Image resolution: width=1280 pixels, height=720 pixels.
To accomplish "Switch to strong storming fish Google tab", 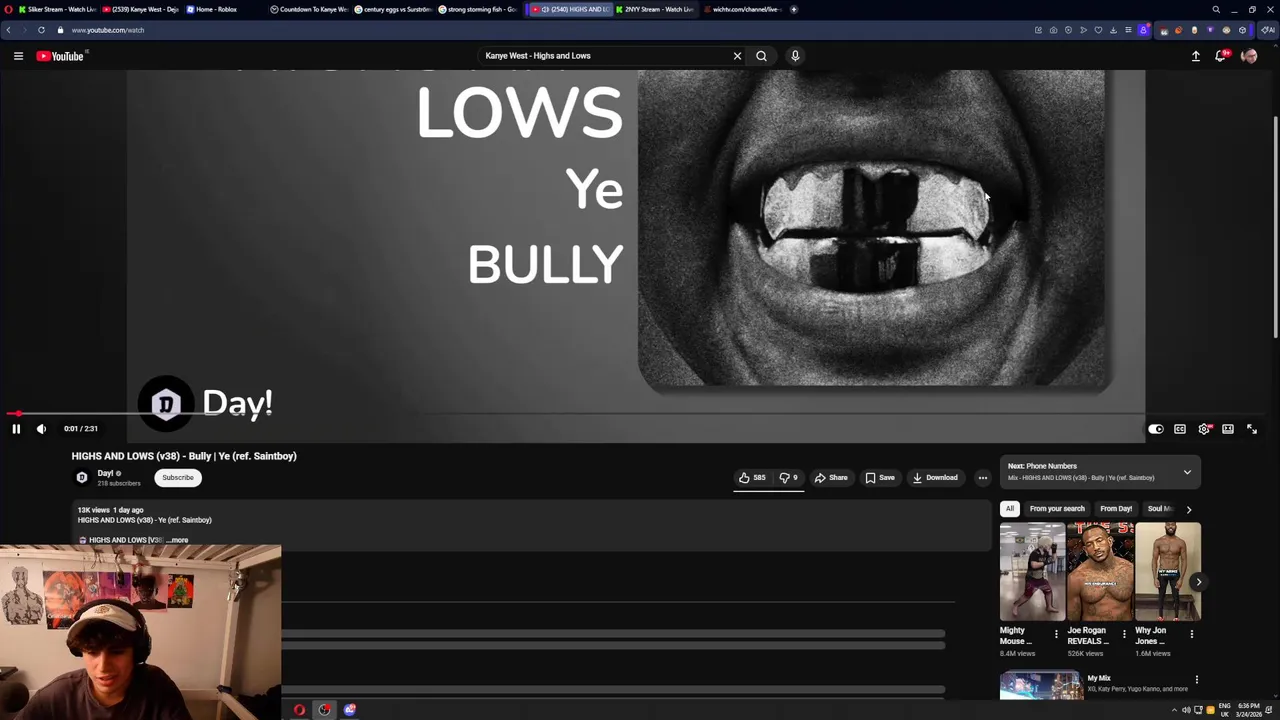I will [x=477, y=10].
